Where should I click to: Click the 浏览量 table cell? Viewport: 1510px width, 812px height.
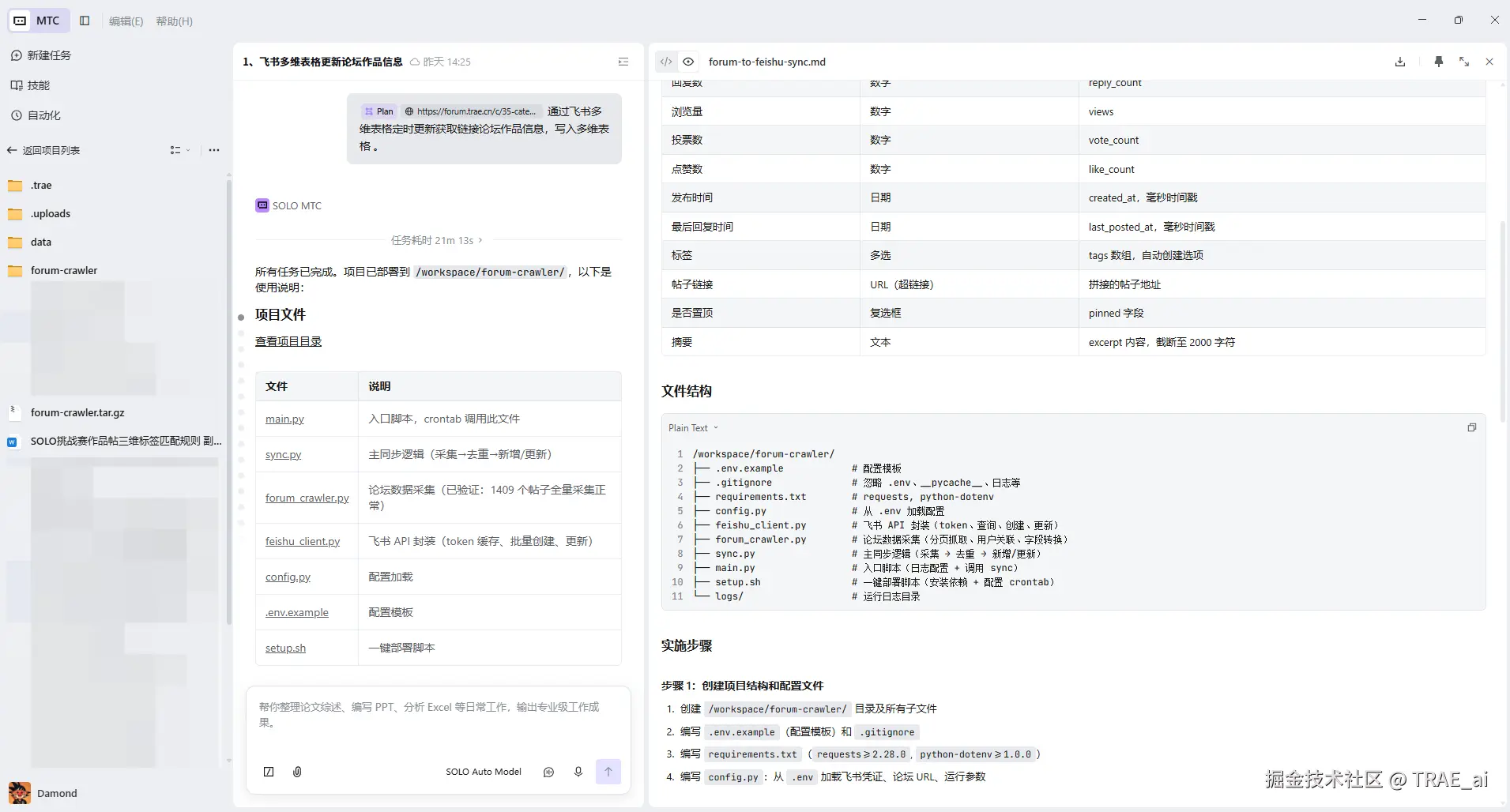760,111
